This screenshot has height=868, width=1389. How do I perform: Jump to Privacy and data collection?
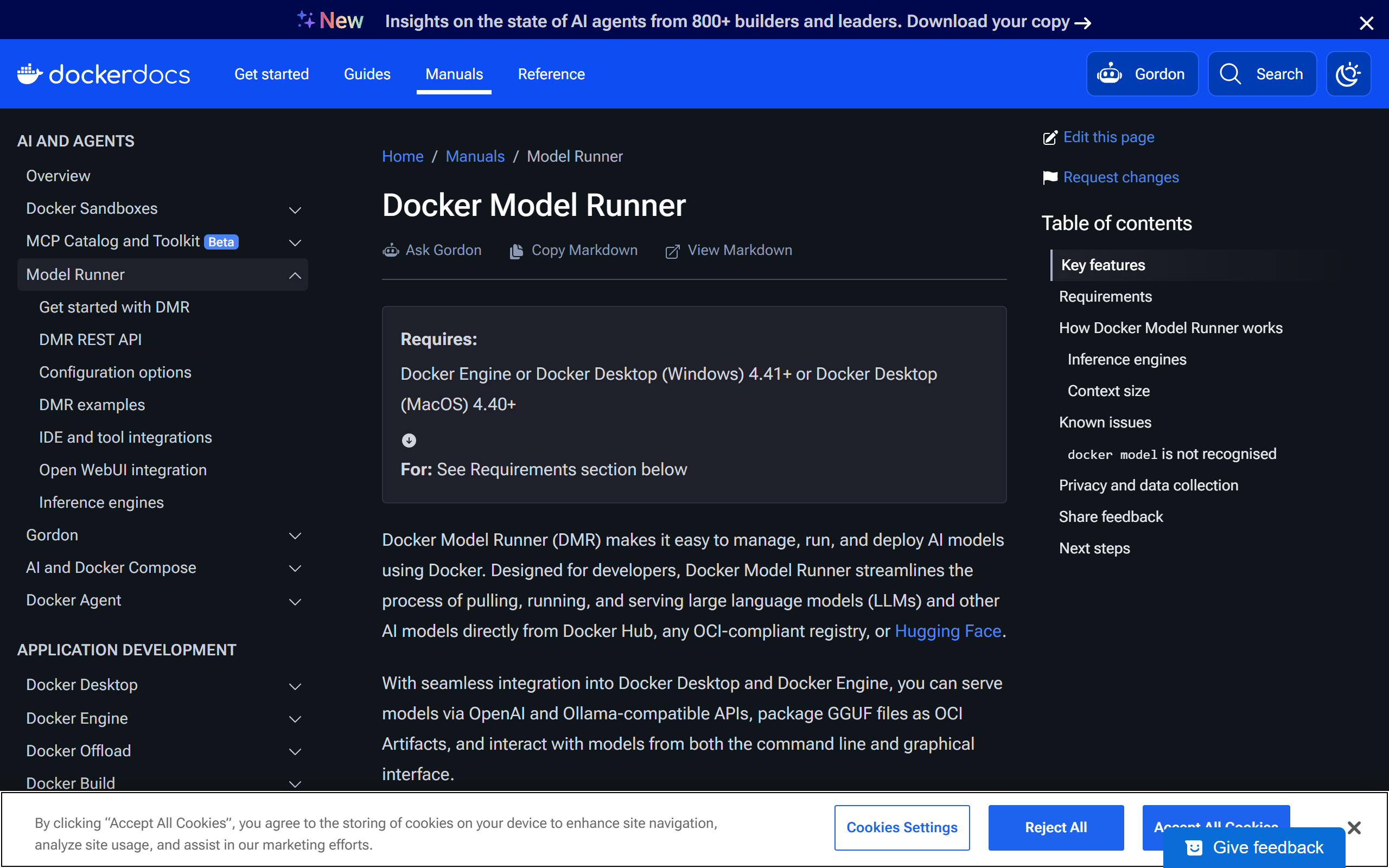[1148, 485]
